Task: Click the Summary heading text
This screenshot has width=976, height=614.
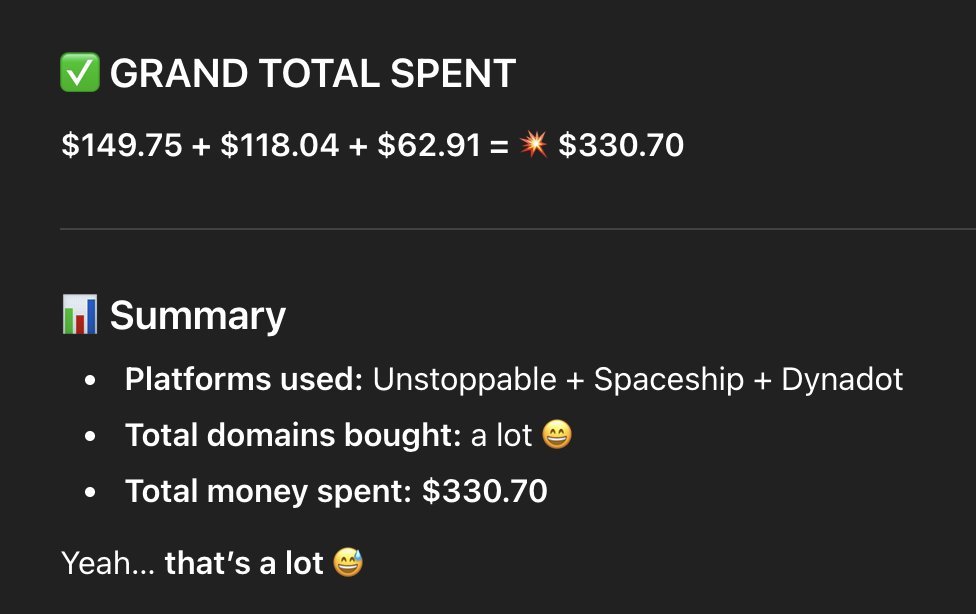Action: pos(197,316)
